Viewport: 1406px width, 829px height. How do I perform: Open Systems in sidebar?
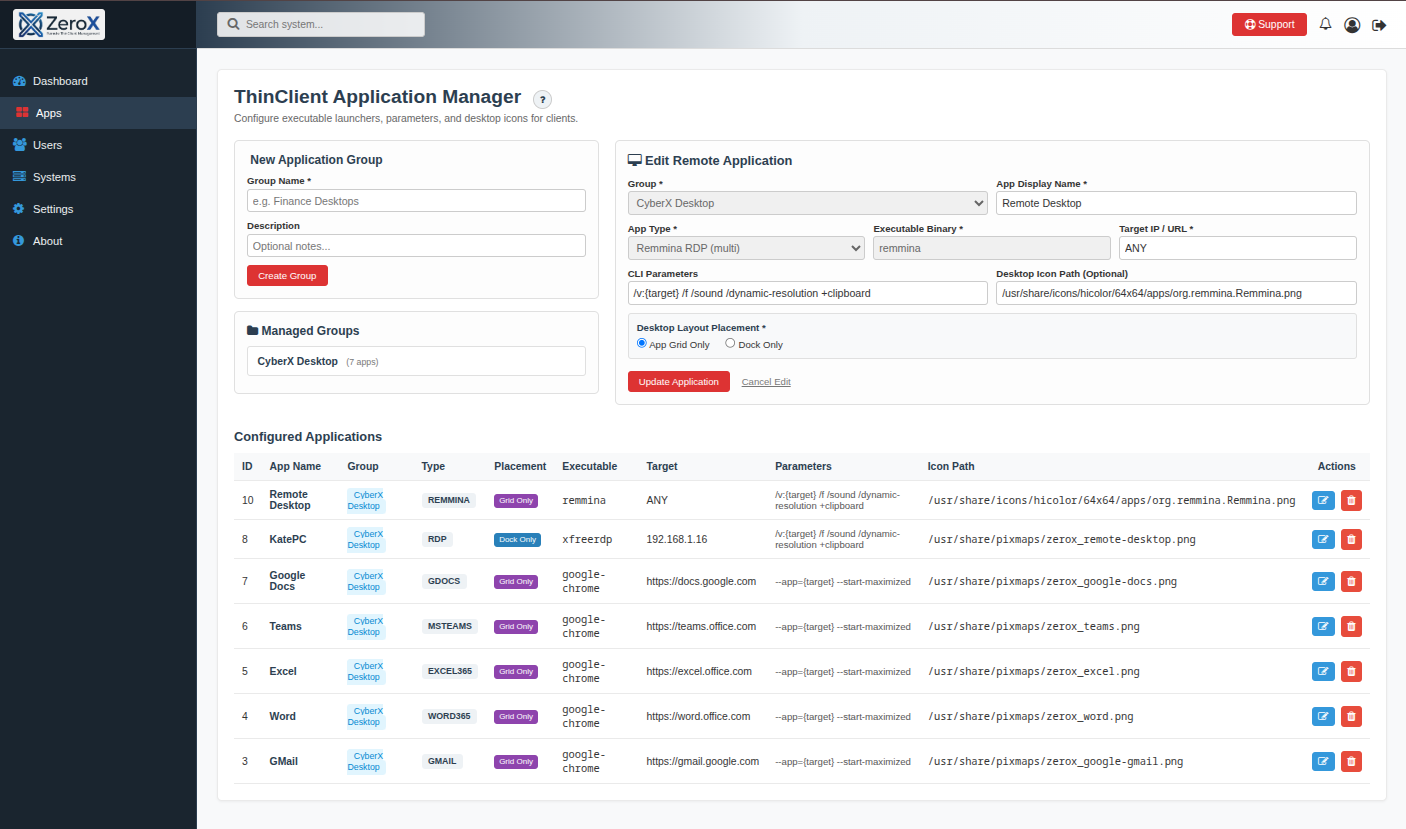tap(98, 177)
